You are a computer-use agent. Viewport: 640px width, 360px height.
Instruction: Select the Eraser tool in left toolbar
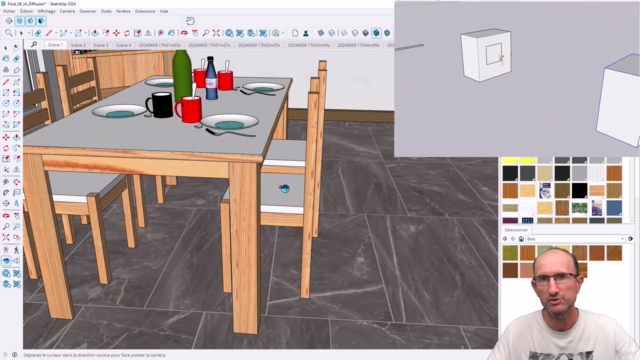tap(16, 59)
